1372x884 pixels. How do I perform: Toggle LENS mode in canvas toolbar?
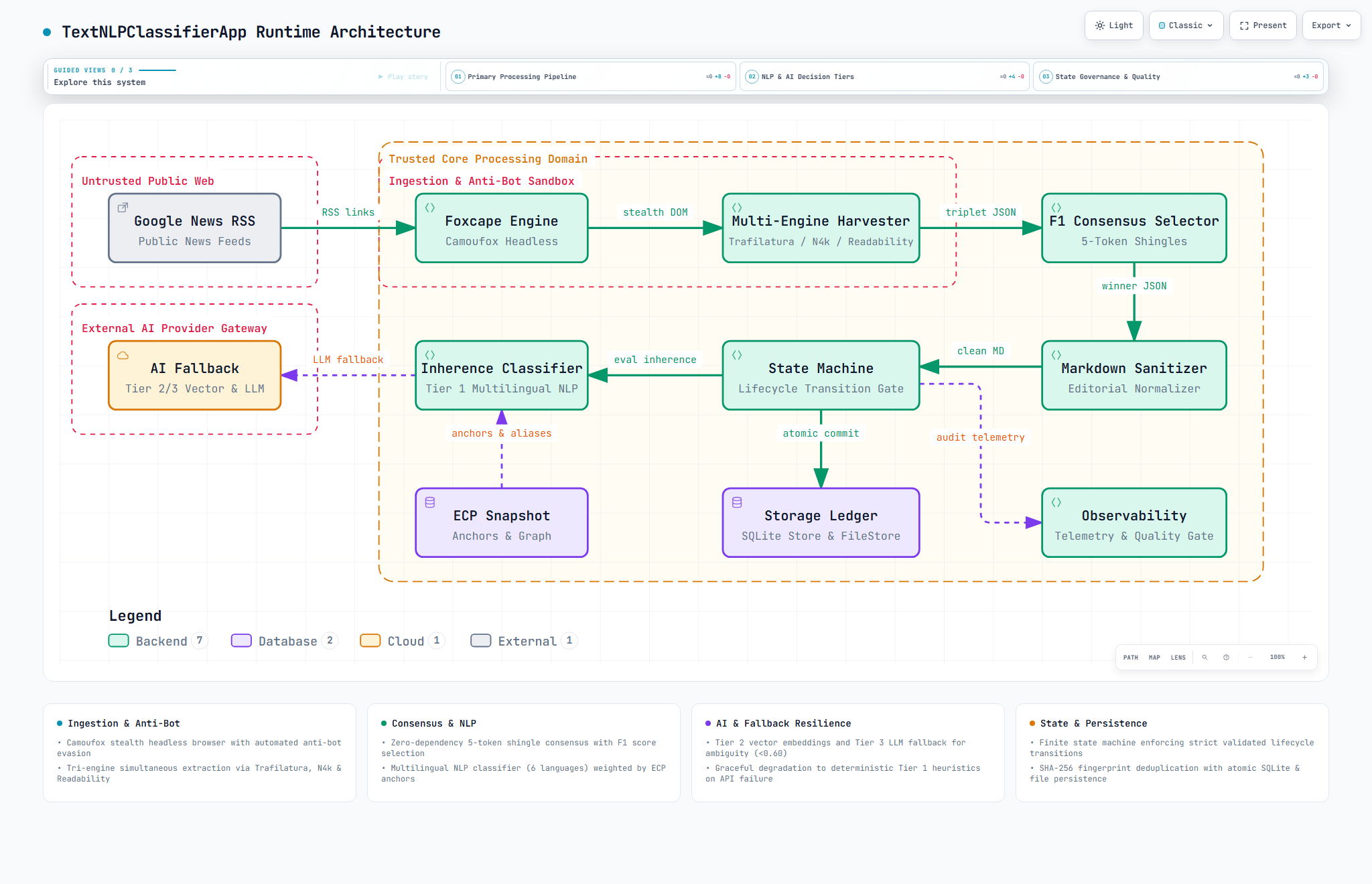click(1178, 658)
